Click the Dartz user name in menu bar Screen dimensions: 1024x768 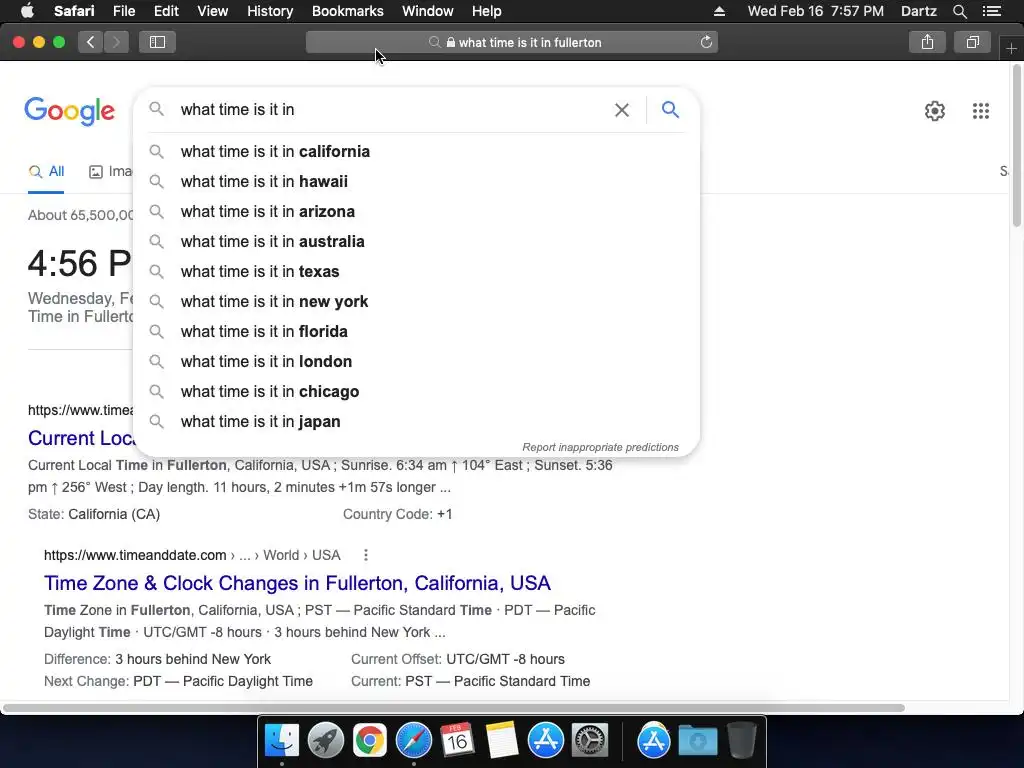pos(918,11)
